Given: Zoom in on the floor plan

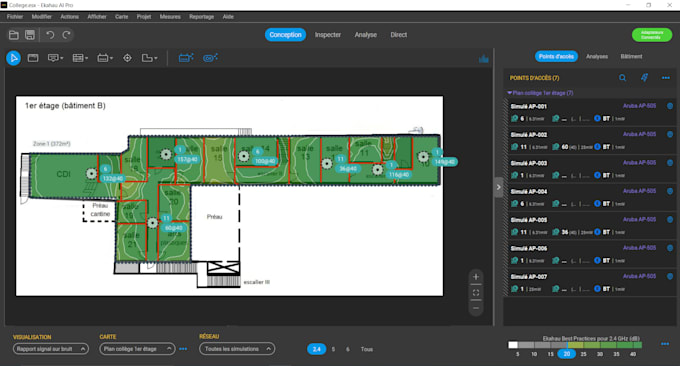Looking at the screenshot, I should [476, 277].
